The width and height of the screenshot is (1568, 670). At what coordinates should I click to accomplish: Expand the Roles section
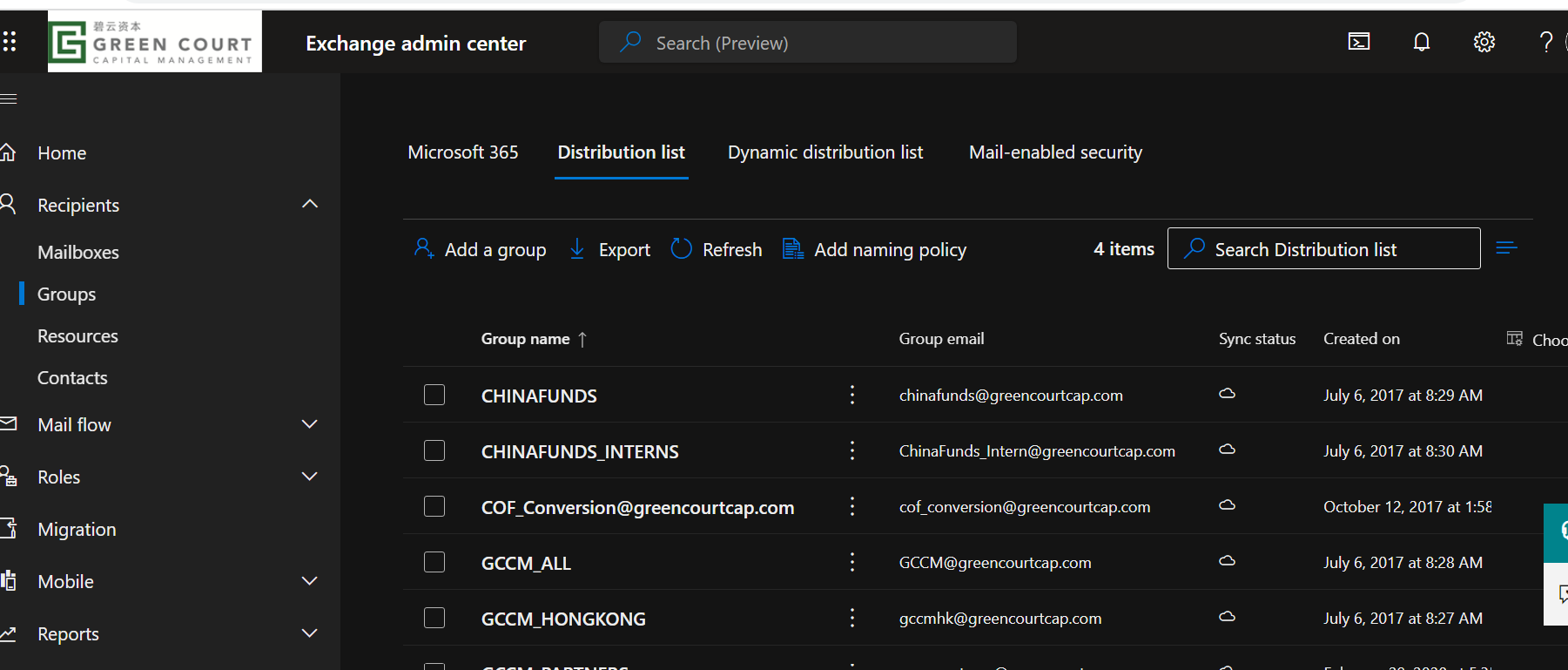pos(309,477)
